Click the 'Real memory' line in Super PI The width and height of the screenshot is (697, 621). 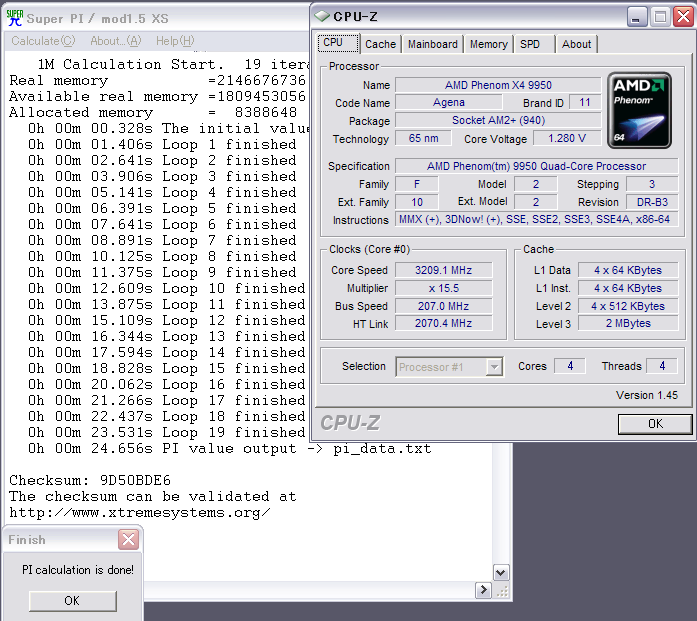click(x=158, y=80)
